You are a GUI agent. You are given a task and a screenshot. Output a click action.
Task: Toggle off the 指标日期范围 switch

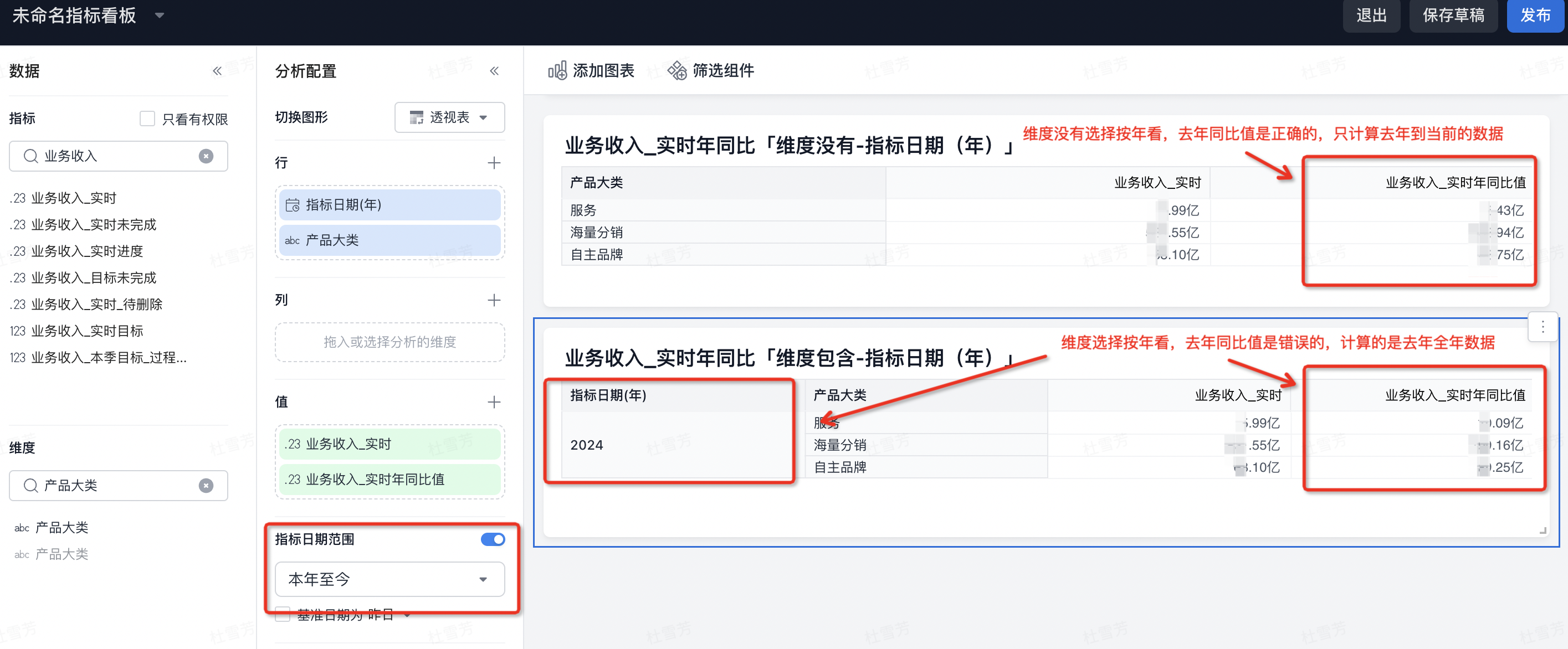(492, 539)
